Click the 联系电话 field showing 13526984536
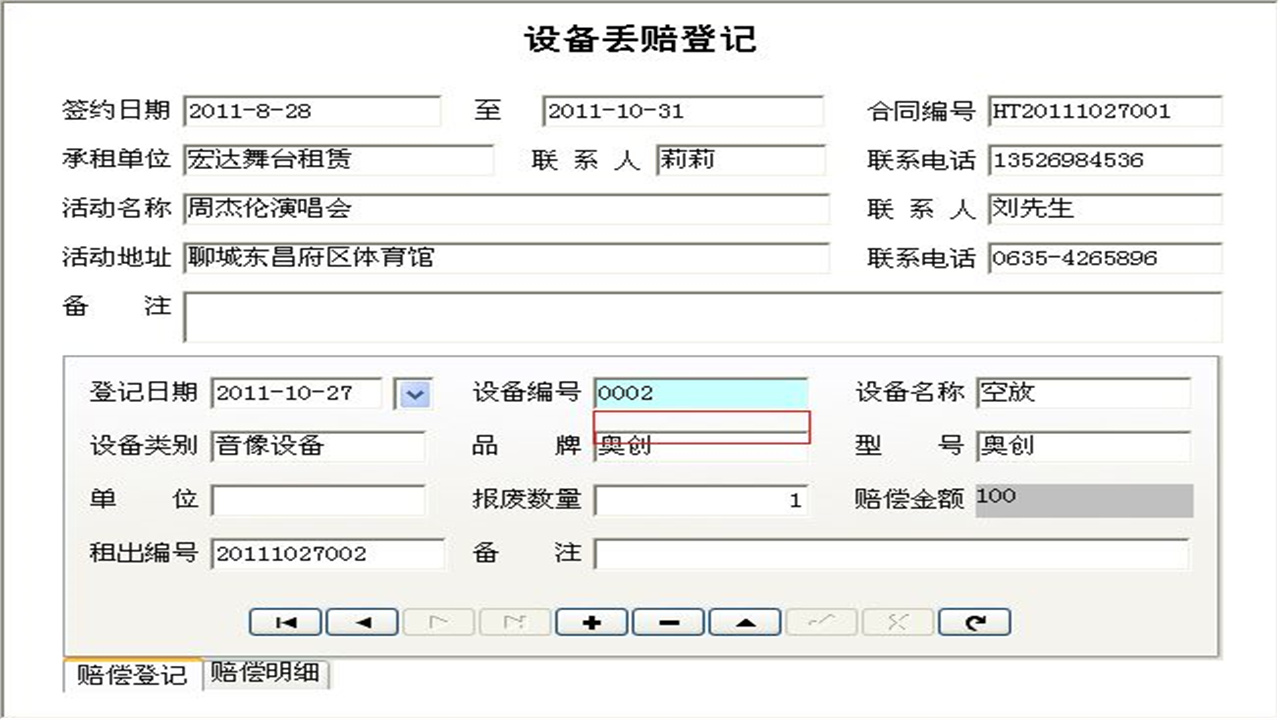The height and width of the screenshot is (720, 1280). 1103,160
